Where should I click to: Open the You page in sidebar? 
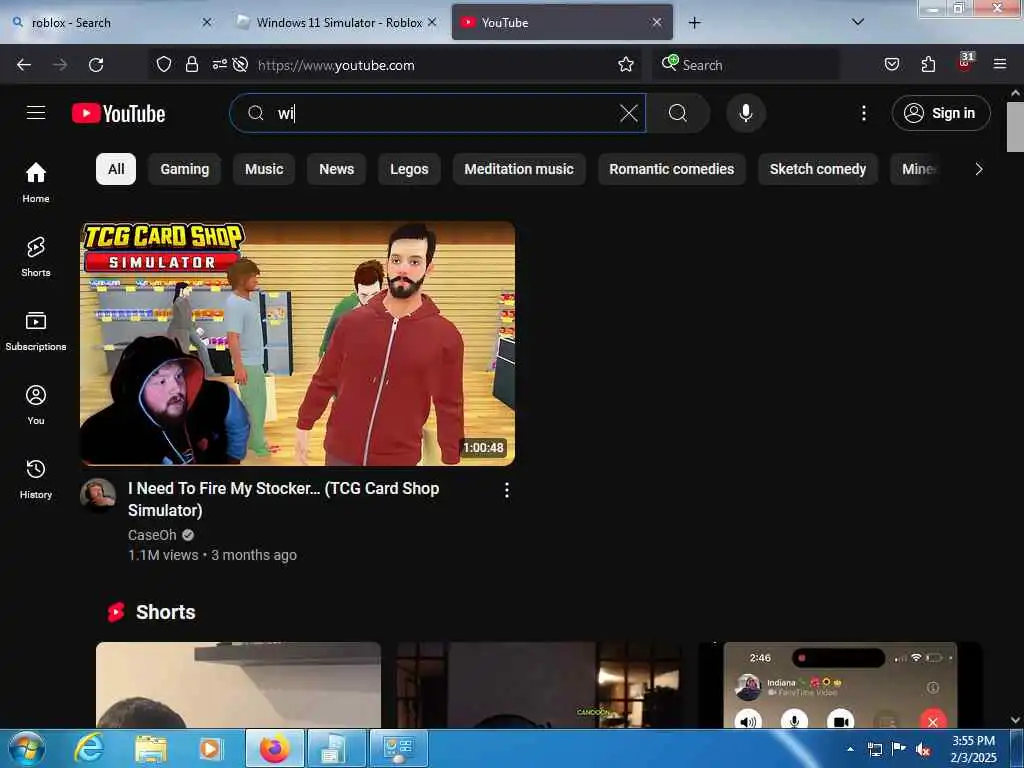coord(36,405)
